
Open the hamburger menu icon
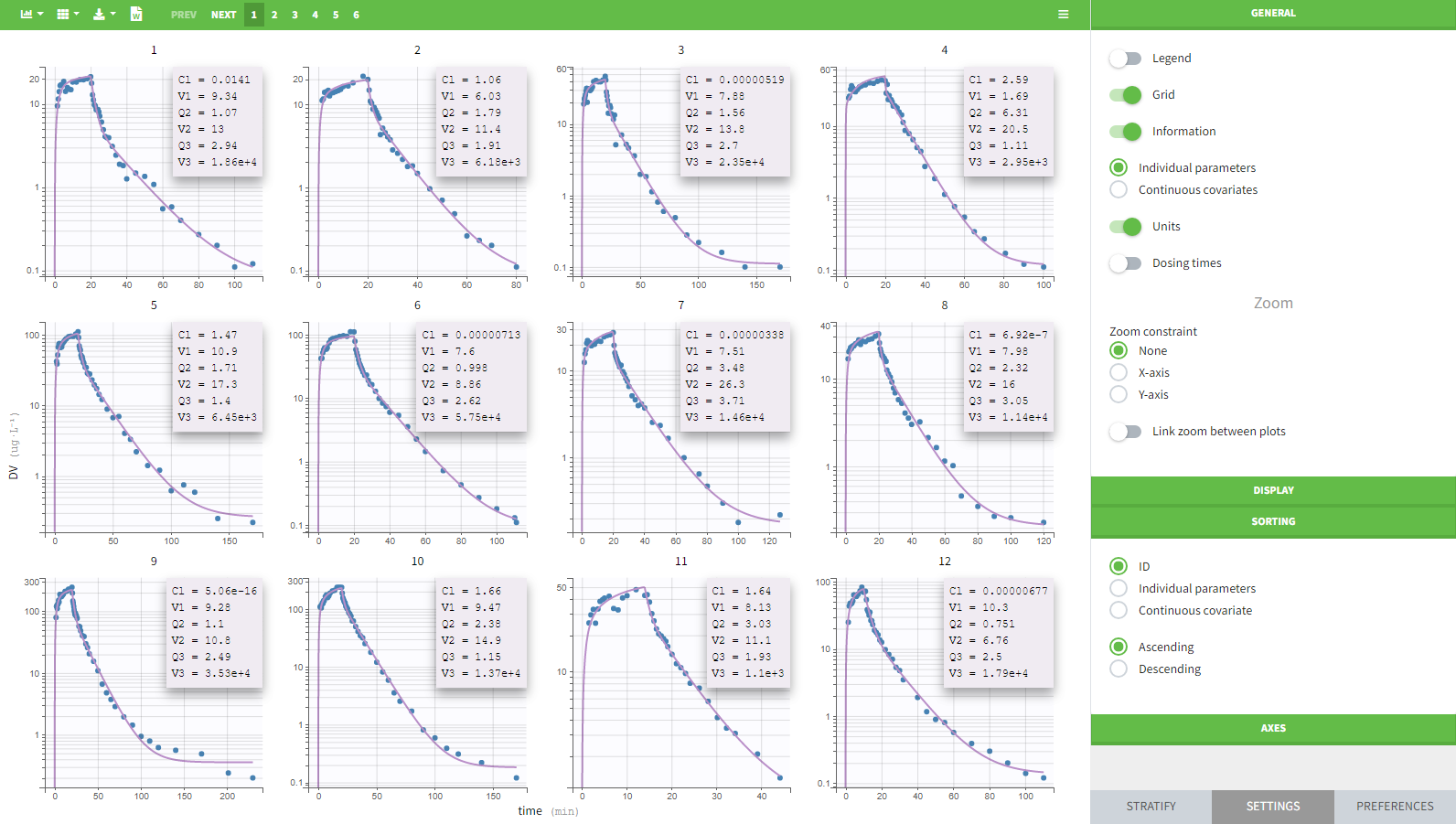pyautogui.click(x=1063, y=15)
